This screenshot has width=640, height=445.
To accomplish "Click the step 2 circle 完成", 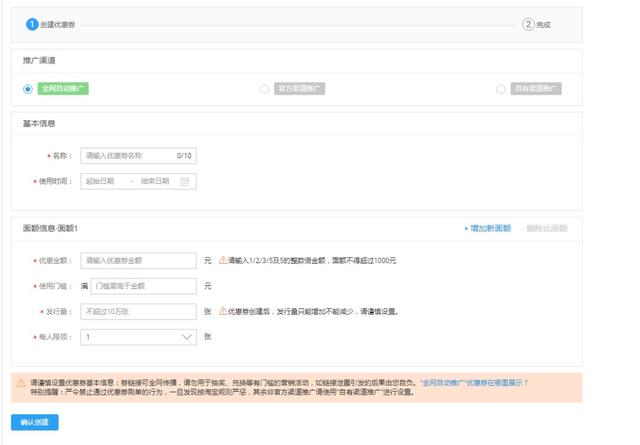I will coord(528,24).
